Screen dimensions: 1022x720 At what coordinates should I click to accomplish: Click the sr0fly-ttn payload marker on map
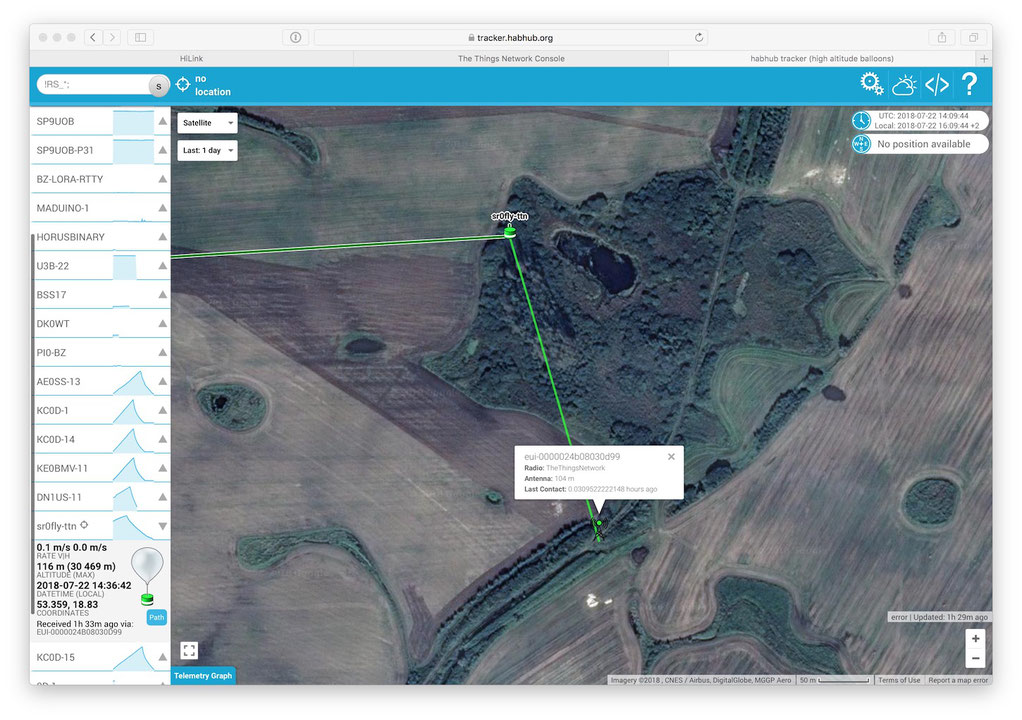point(510,231)
